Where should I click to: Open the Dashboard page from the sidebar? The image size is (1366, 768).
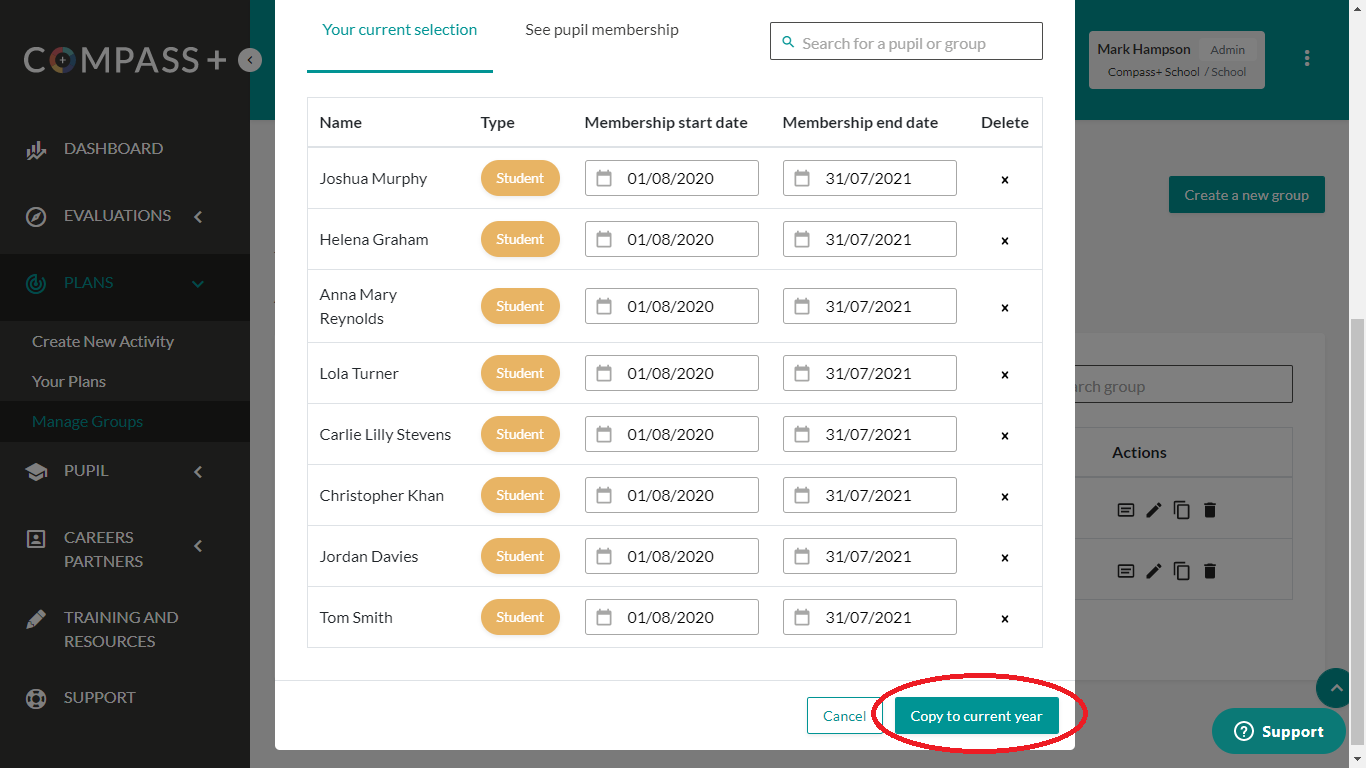(x=113, y=149)
